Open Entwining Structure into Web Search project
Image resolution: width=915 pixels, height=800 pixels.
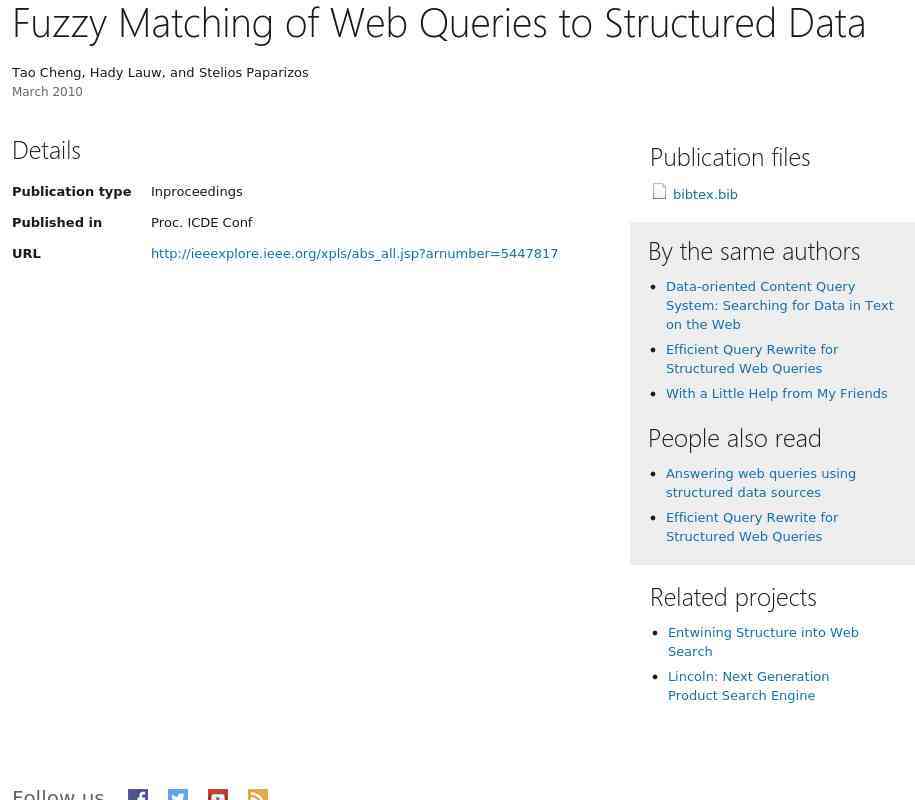click(x=763, y=642)
